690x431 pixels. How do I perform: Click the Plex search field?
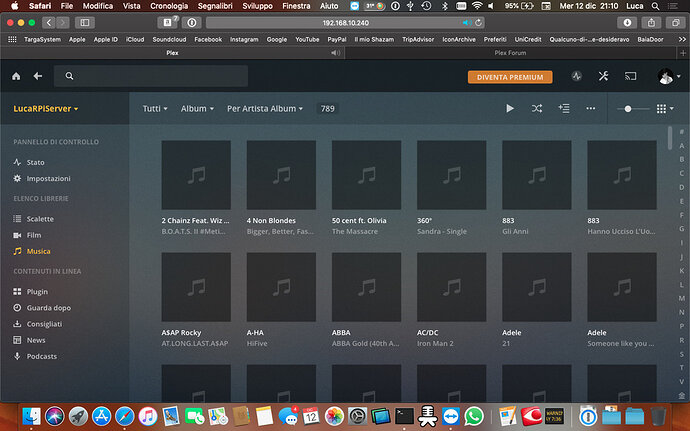(x=151, y=76)
